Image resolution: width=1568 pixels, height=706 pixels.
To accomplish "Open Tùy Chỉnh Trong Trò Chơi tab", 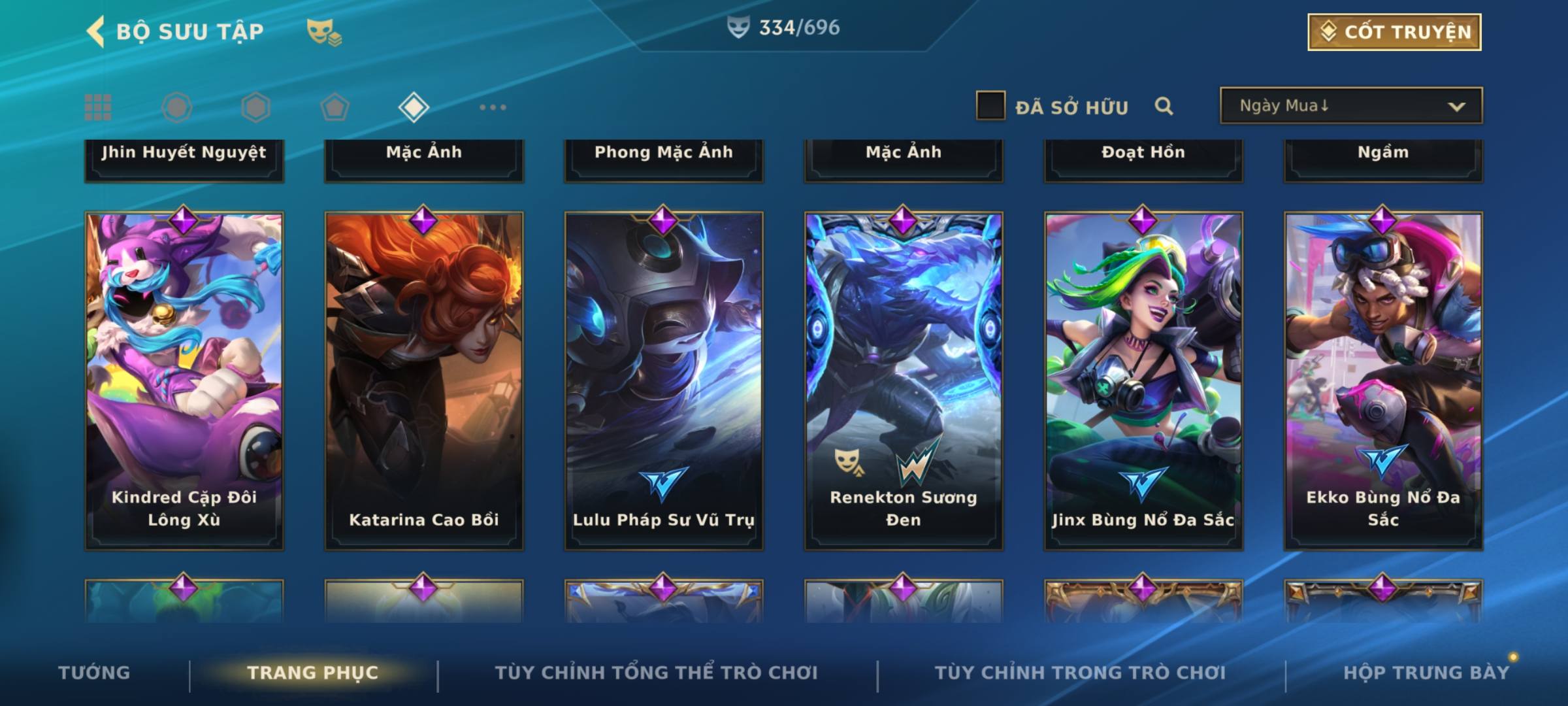I will click(1080, 673).
